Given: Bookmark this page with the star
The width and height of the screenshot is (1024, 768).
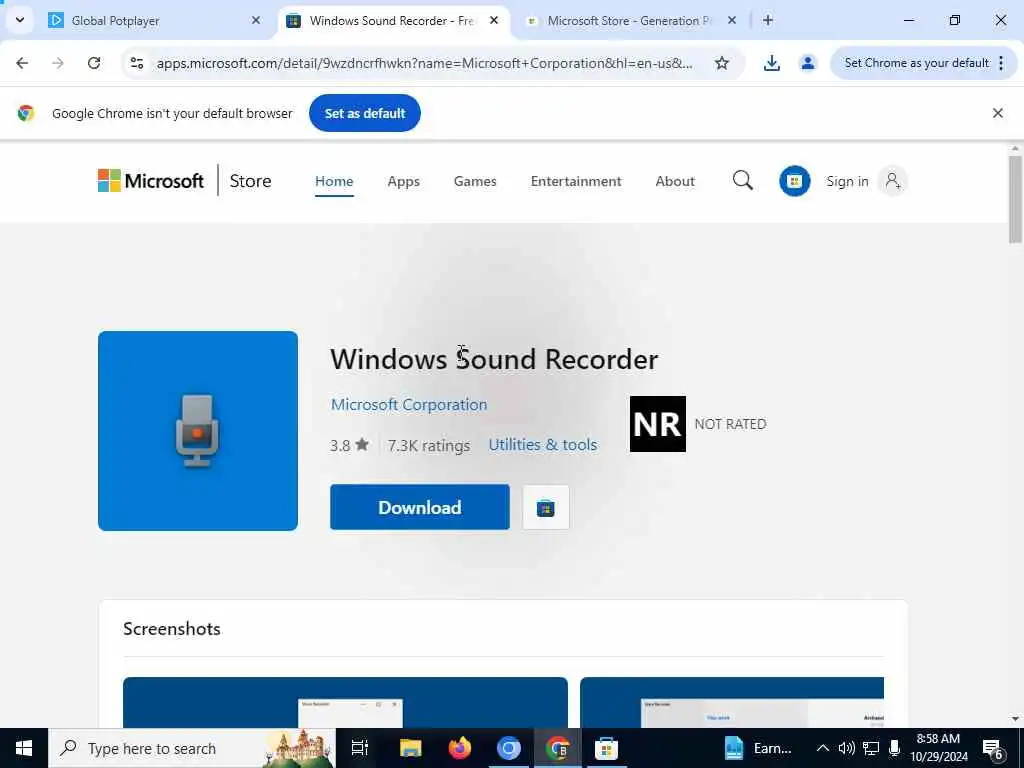Looking at the screenshot, I should pyautogui.click(x=722, y=63).
